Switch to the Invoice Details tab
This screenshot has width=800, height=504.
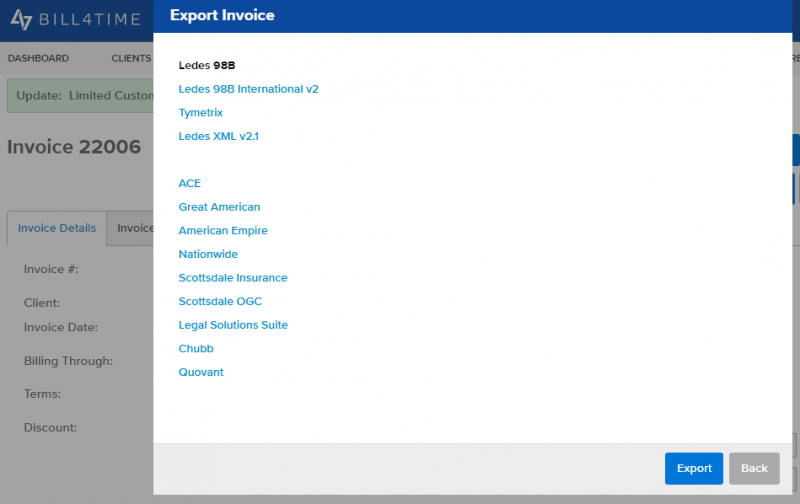pos(57,228)
